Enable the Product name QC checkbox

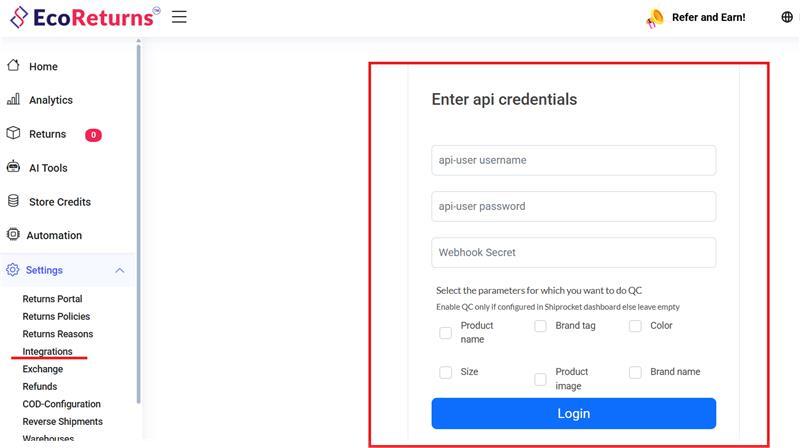446,332
